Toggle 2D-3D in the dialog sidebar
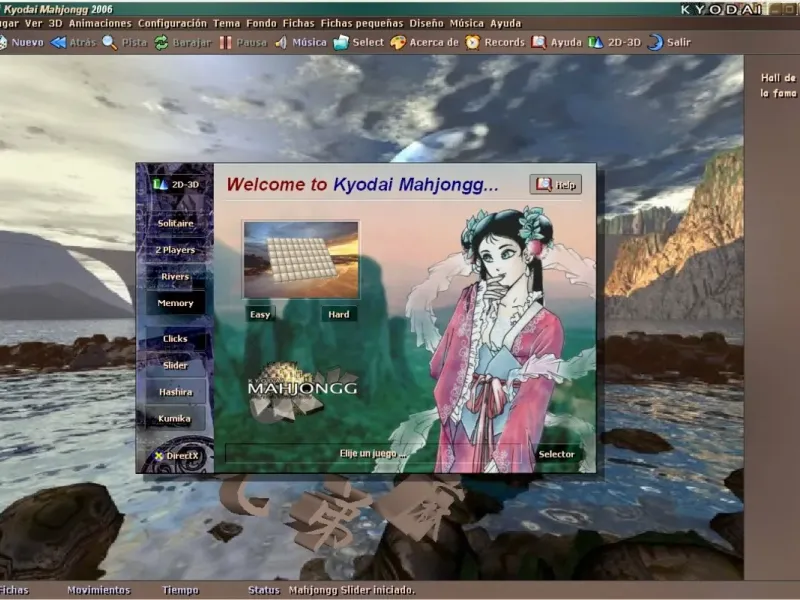The image size is (800, 600). pyautogui.click(x=176, y=184)
